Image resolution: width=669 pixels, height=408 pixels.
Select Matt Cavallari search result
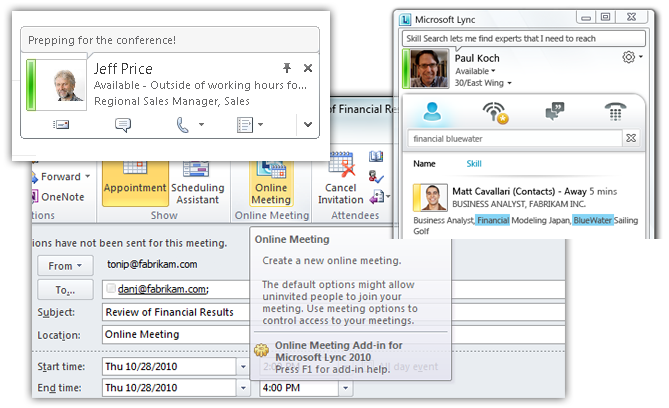526,210
